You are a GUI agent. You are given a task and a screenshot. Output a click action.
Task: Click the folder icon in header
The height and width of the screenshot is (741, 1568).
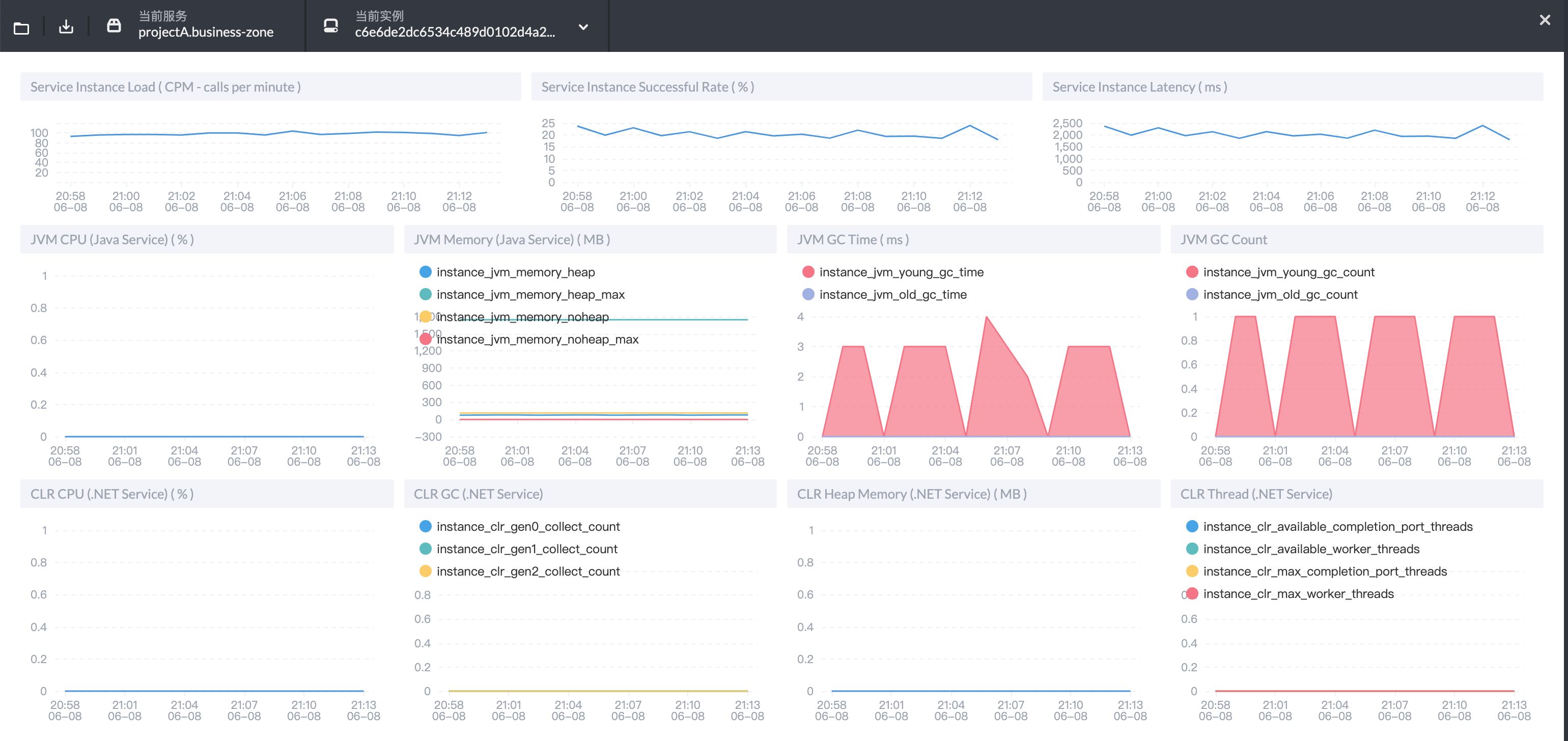21,27
